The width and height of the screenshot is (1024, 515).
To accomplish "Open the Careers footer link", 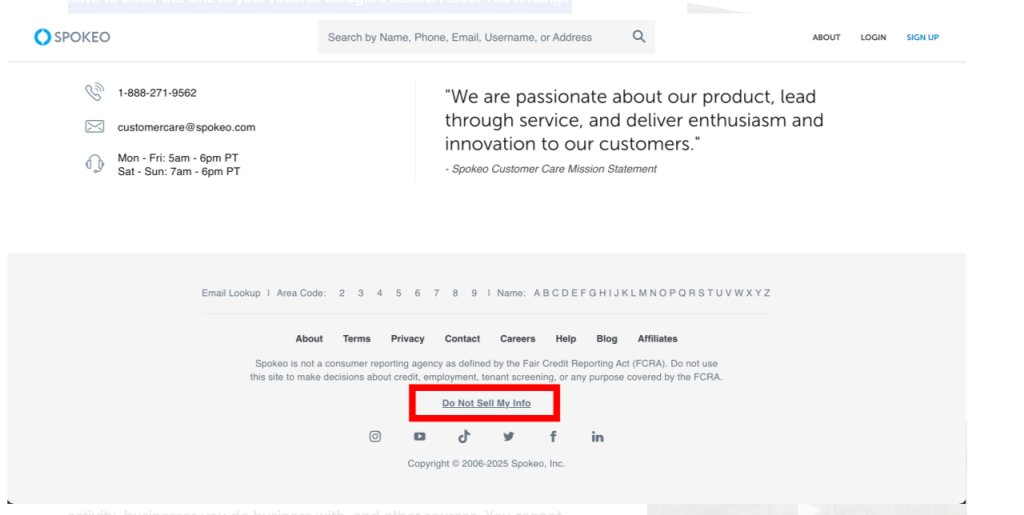I will click(x=518, y=339).
